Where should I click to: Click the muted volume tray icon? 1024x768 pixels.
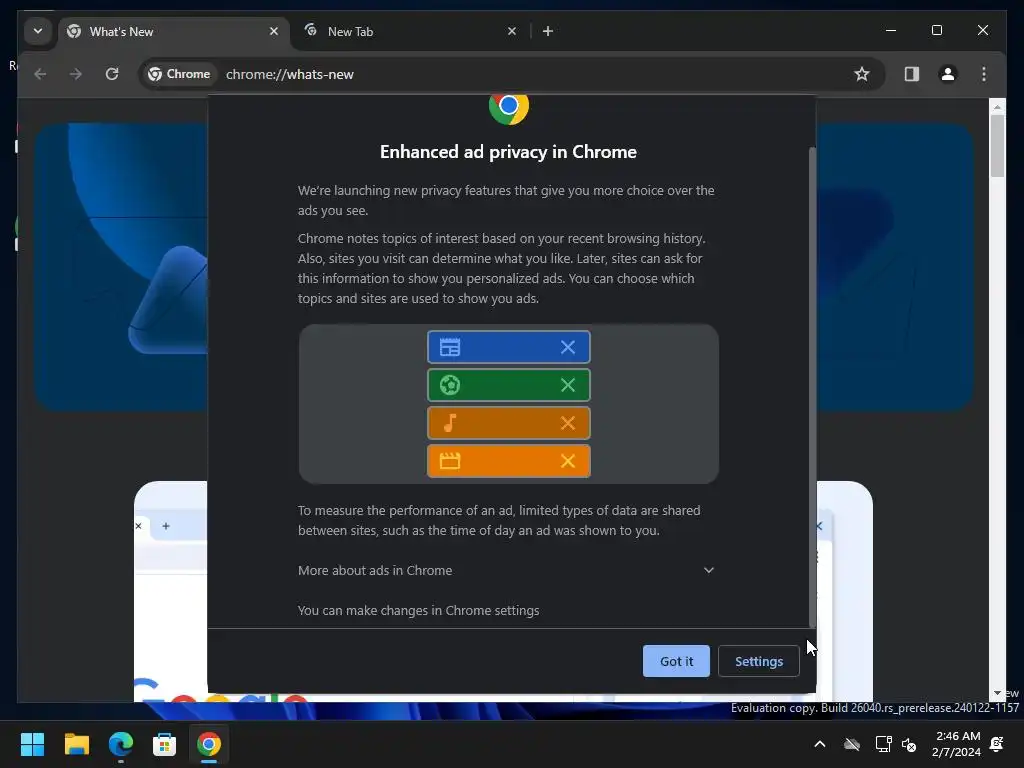909,744
